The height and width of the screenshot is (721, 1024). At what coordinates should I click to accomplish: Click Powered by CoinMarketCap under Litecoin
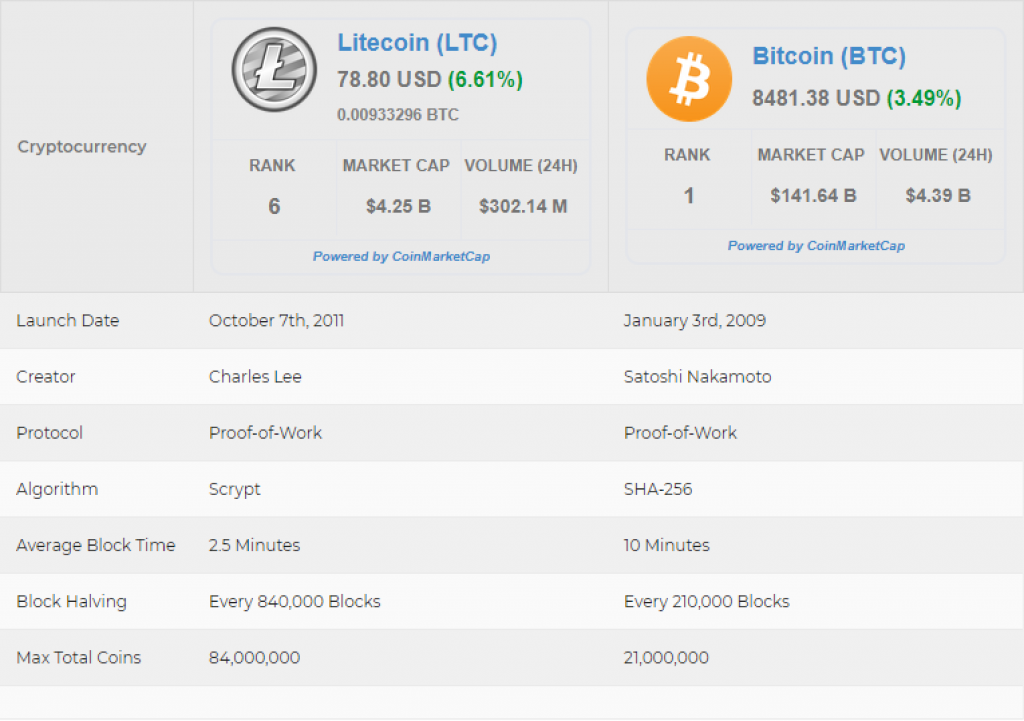[401, 257]
